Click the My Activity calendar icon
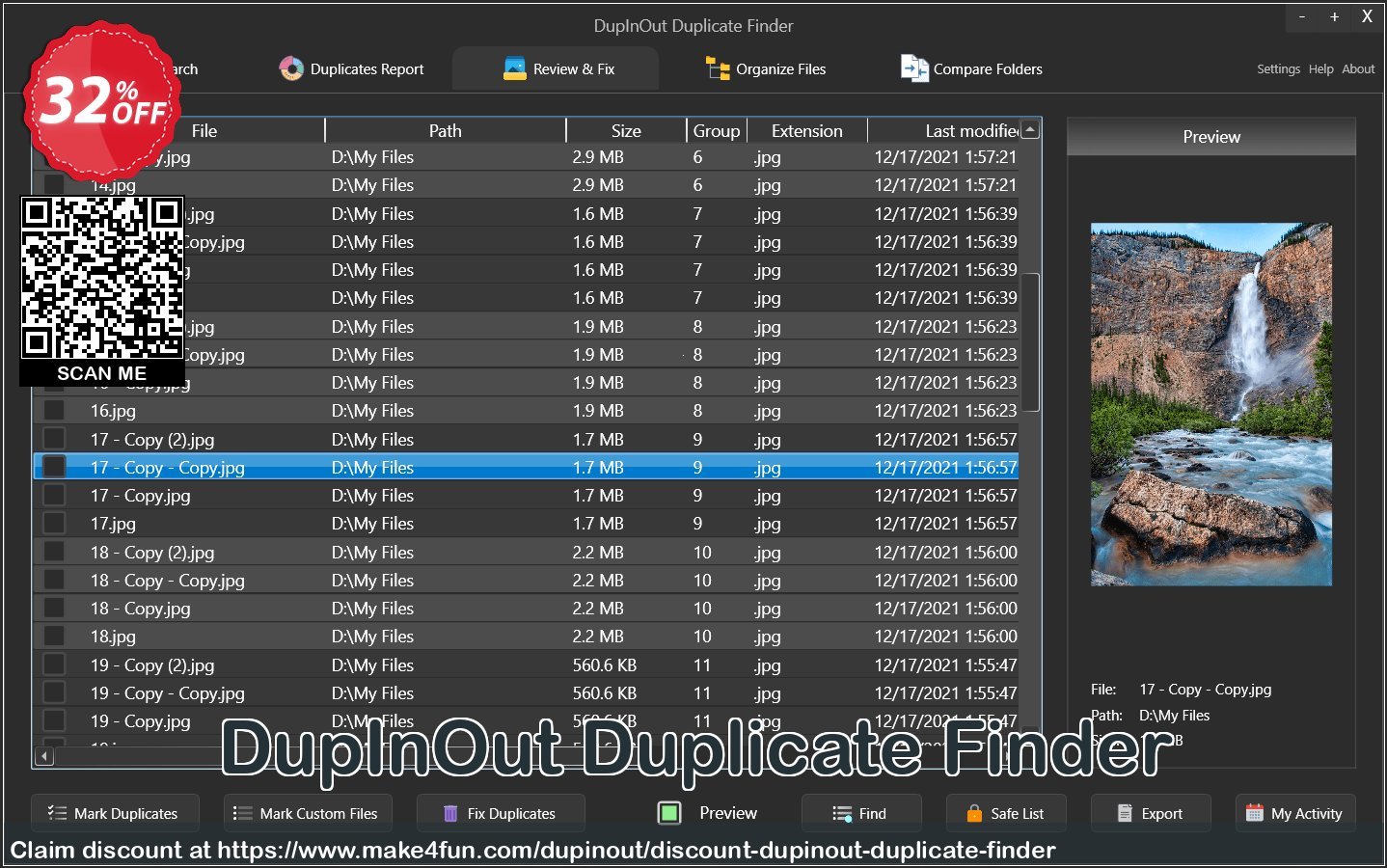 (1254, 813)
